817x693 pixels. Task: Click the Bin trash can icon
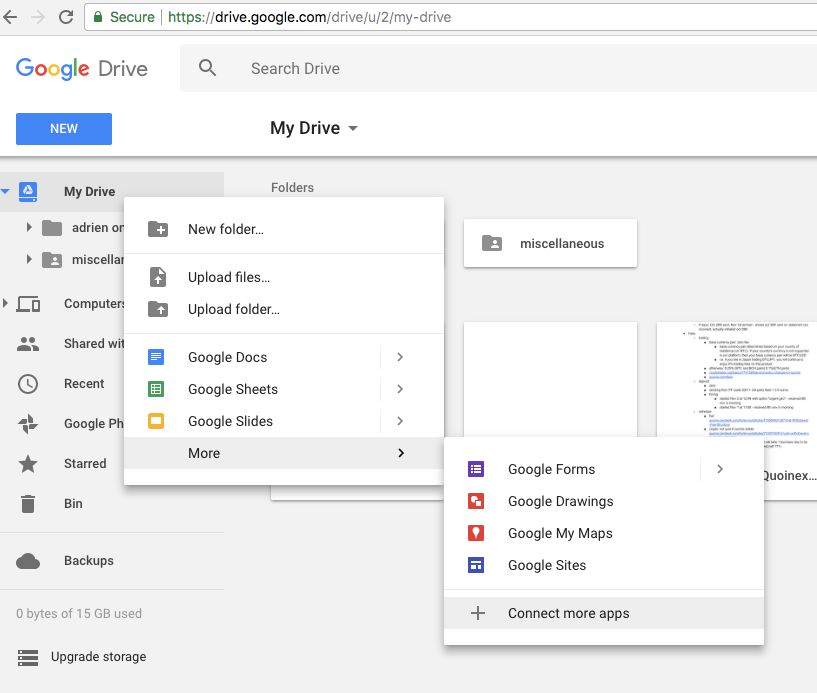point(28,504)
